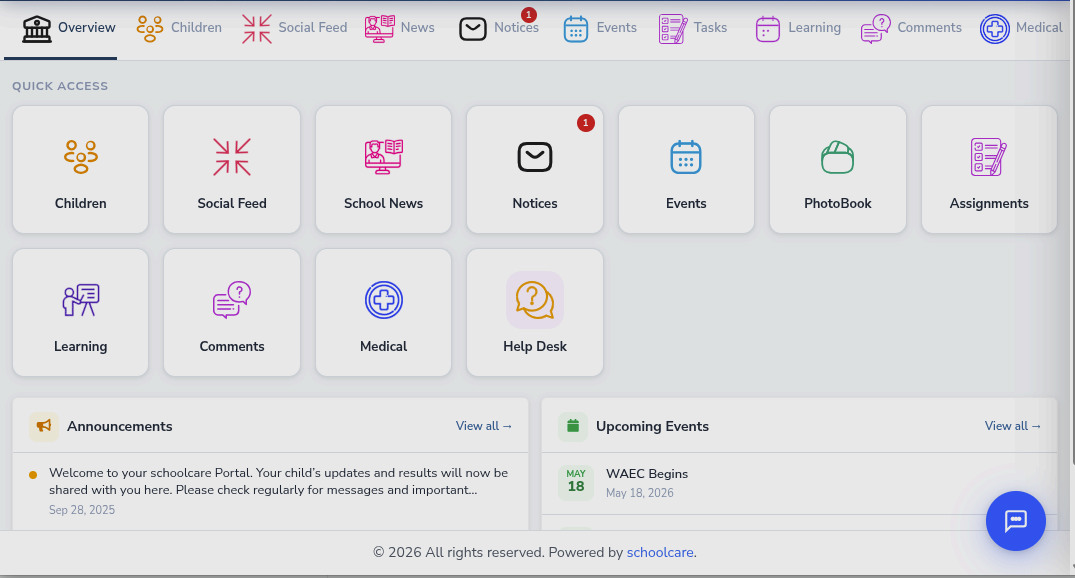
Task: Open the Comments speech-bubble card icon
Action: [232, 300]
